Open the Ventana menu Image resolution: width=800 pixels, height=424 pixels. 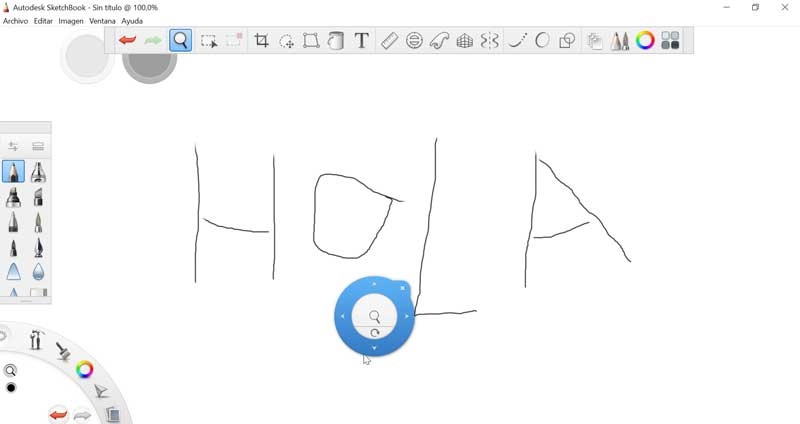[102, 21]
